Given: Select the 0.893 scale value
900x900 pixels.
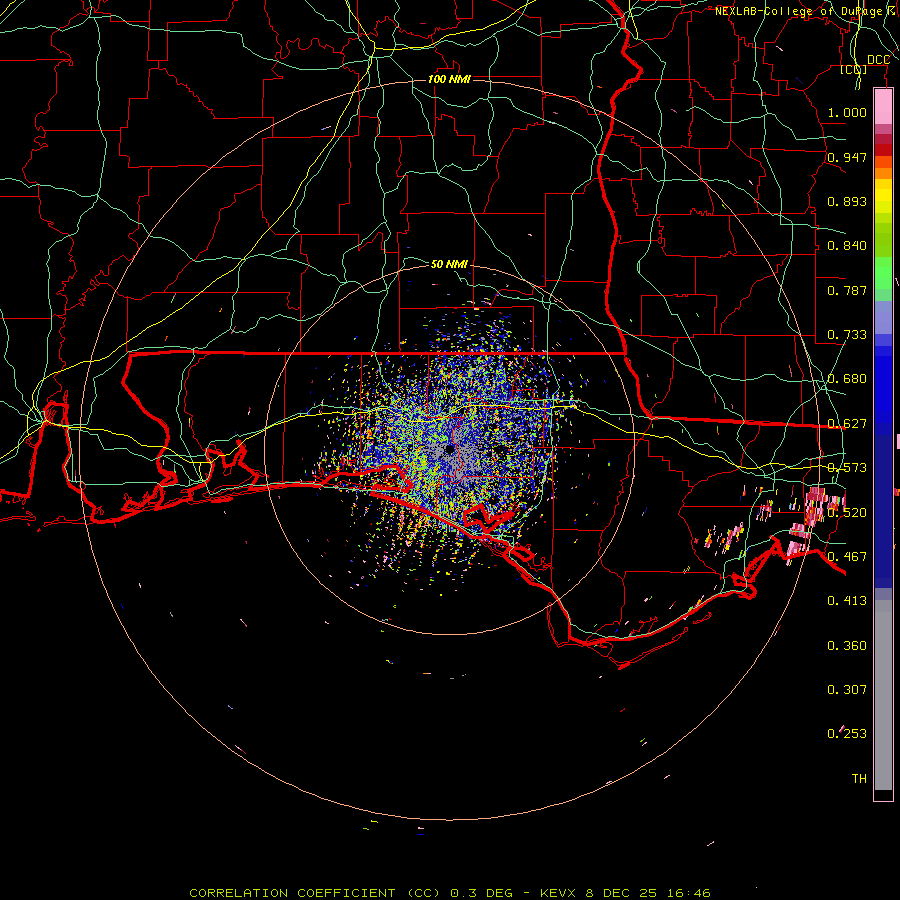Looking at the screenshot, I should coord(847,201).
